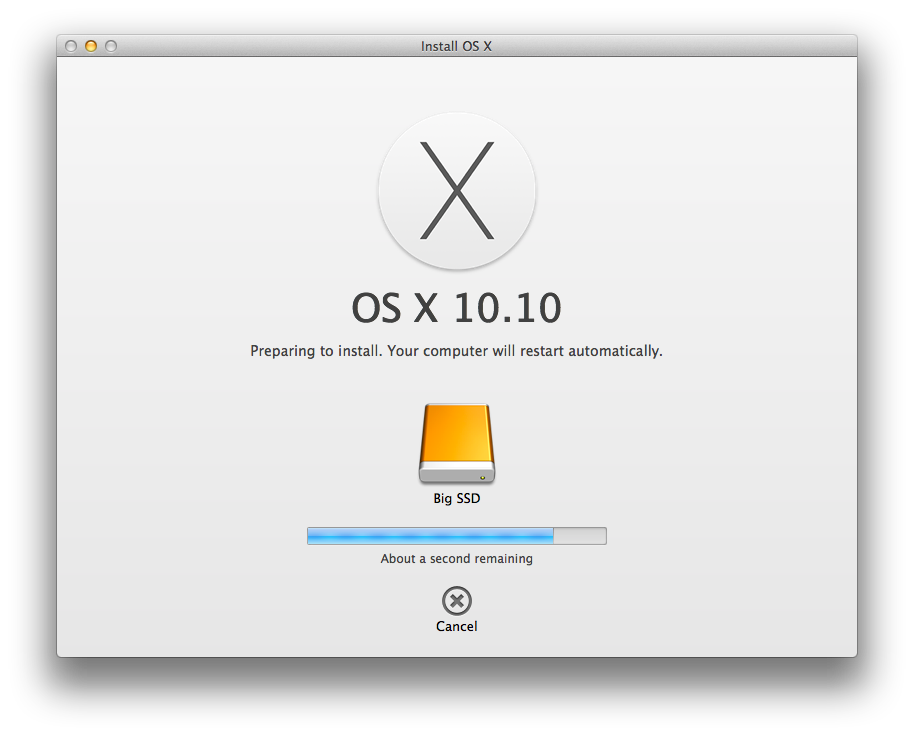Click the circled X Cancel icon

point(456,601)
